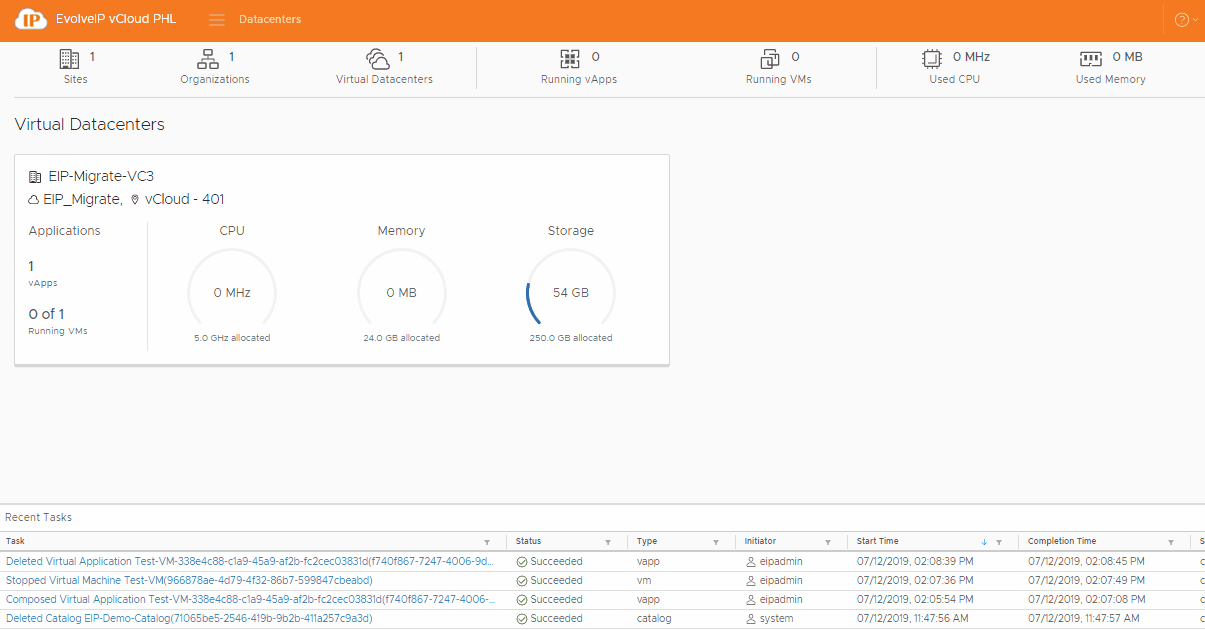The height and width of the screenshot is (630, 1205).
Task: Click the Sites building icon
Action: coord(69,58)
